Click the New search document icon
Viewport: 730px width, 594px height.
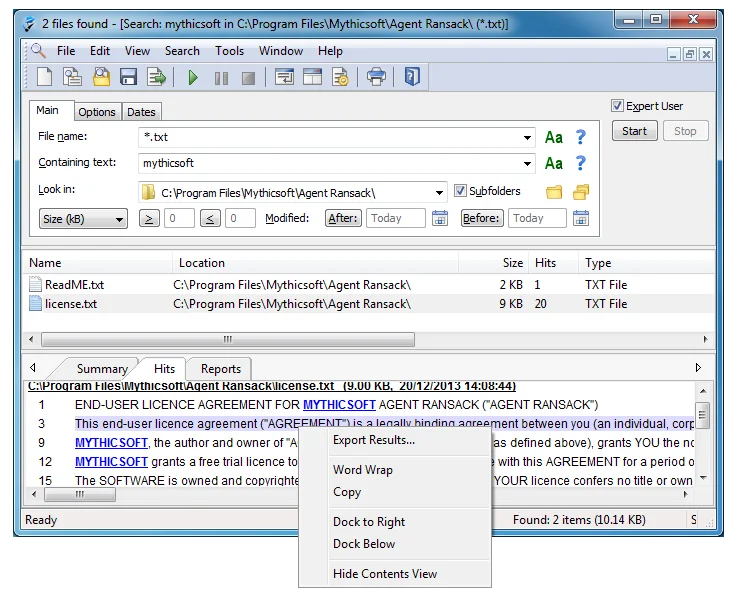(44, 77)
